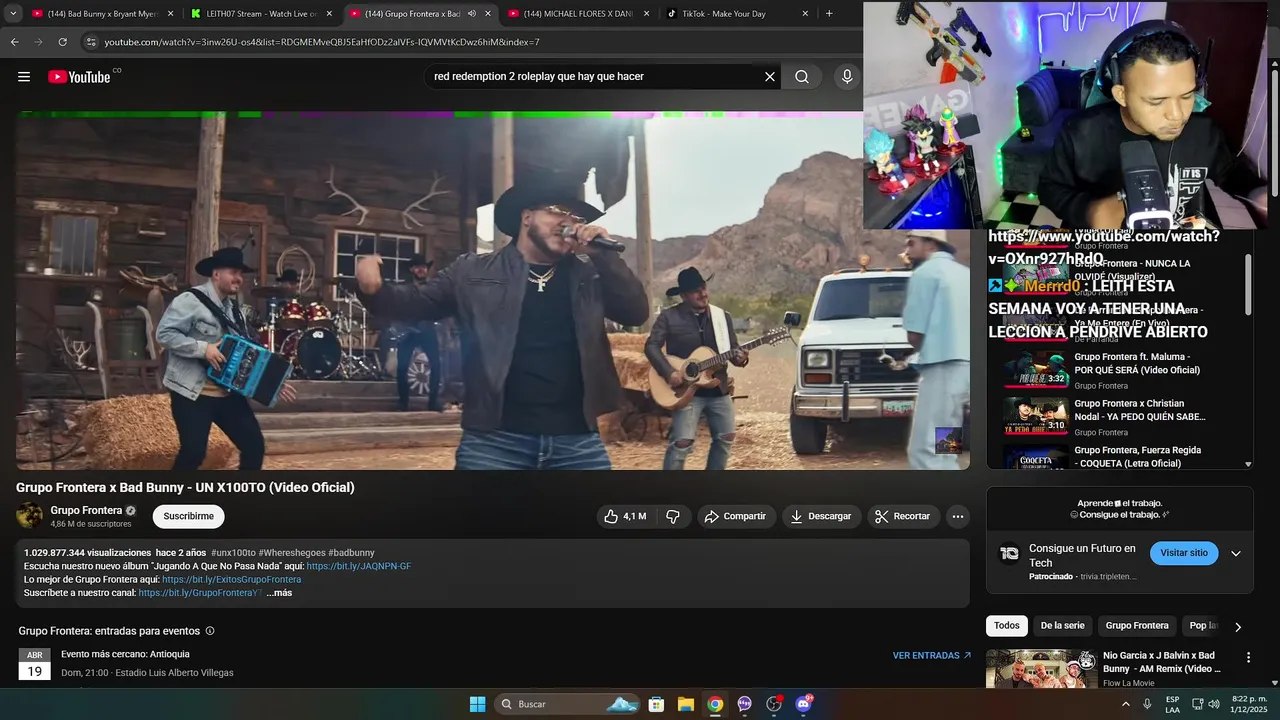Open the YouTube hamburger guide menu
Screen dimensions: 1280x720
pos(24,77)
